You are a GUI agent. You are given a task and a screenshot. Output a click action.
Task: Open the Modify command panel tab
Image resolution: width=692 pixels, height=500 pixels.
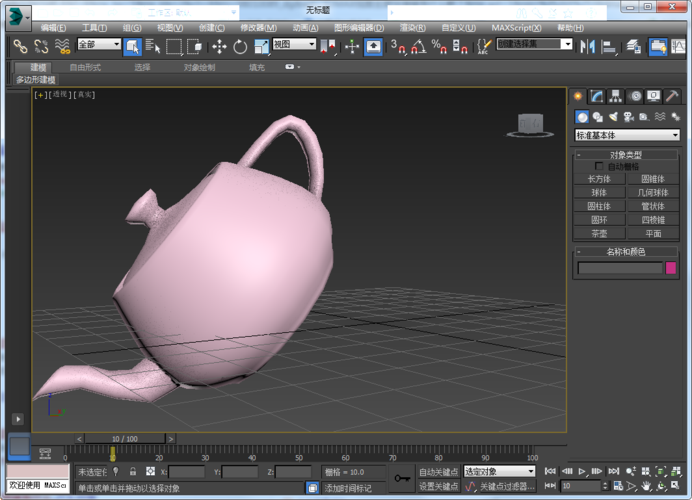click(x=597, y=96)
